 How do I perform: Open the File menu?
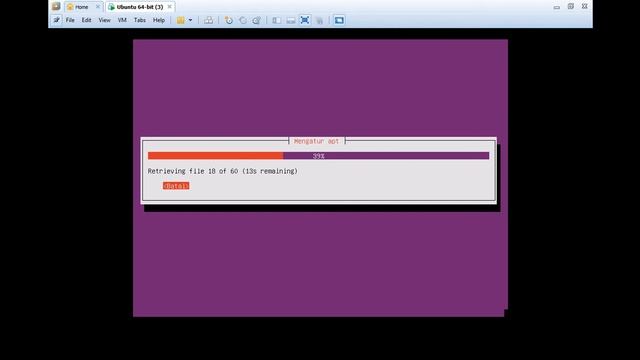[x=70, y=20]
